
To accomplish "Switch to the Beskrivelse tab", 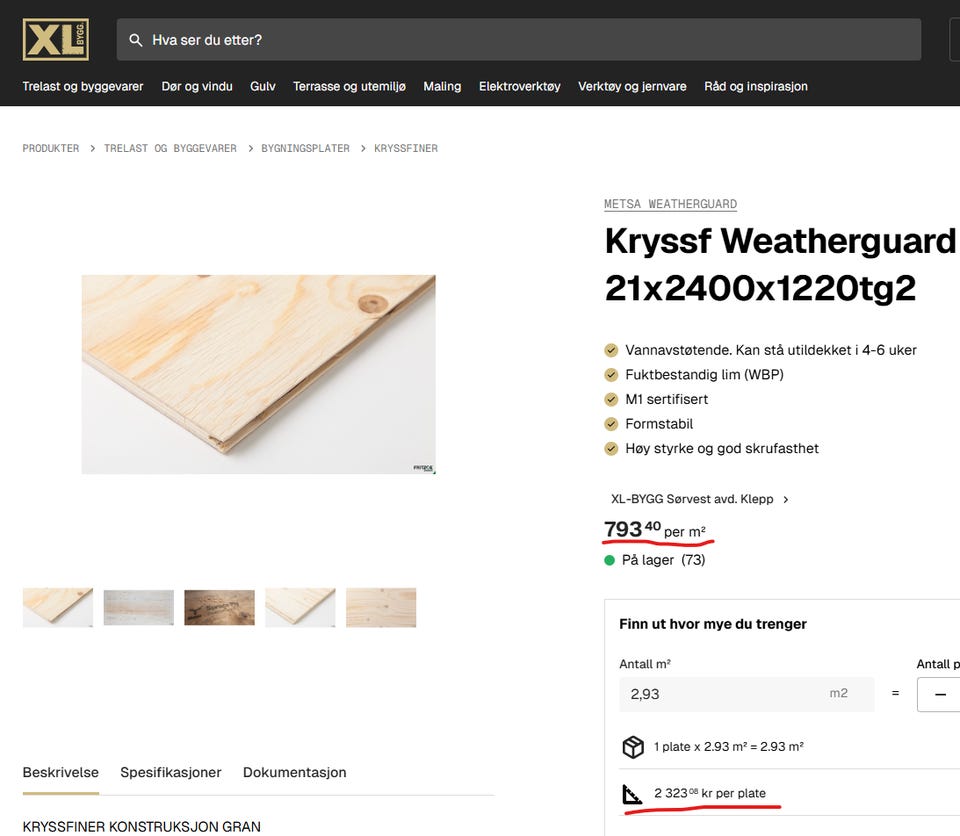I will click(61, 772).
